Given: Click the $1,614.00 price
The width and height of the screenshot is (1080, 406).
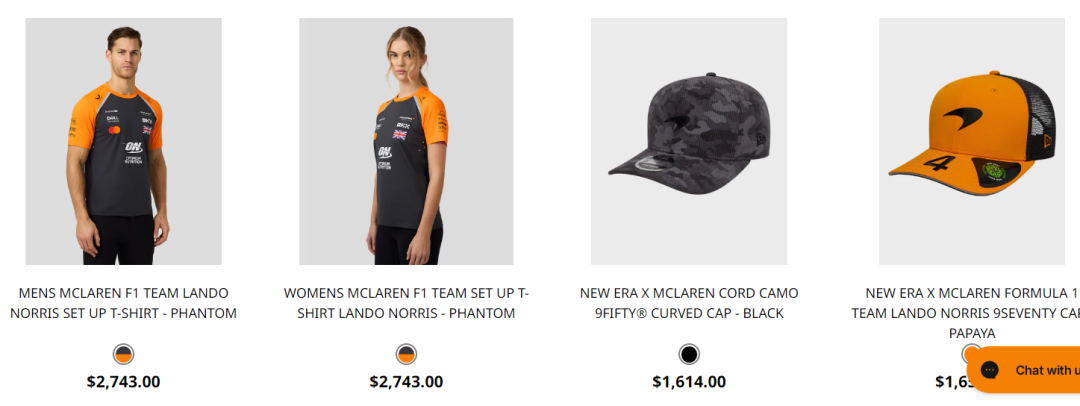Looking at the screenshot, I should point(689,382).
